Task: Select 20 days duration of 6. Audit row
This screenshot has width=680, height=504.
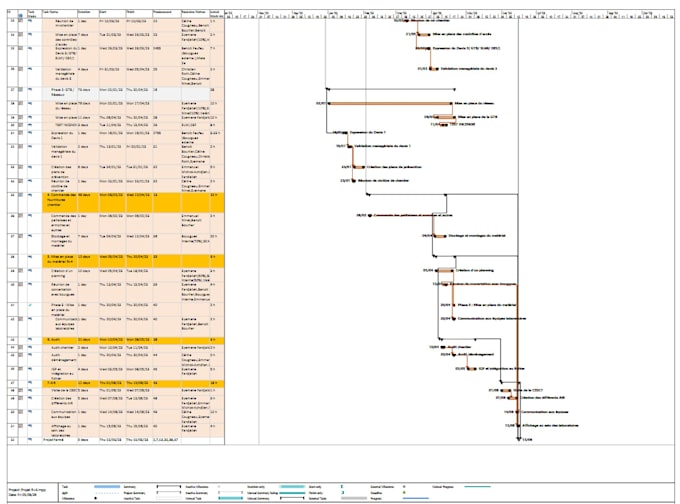Action: tap(88, 340)
